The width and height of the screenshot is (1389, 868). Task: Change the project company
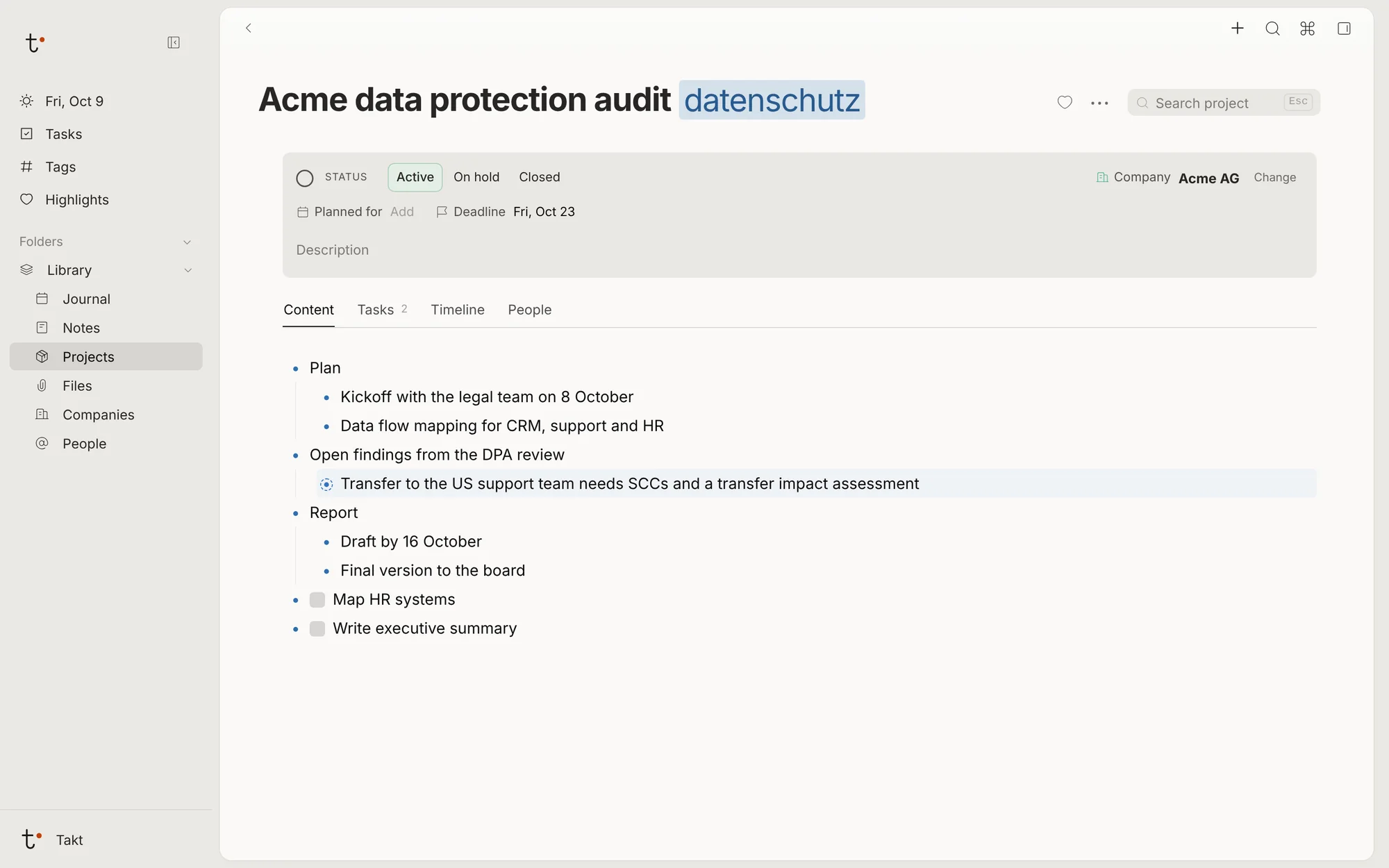pos(1274,177)
